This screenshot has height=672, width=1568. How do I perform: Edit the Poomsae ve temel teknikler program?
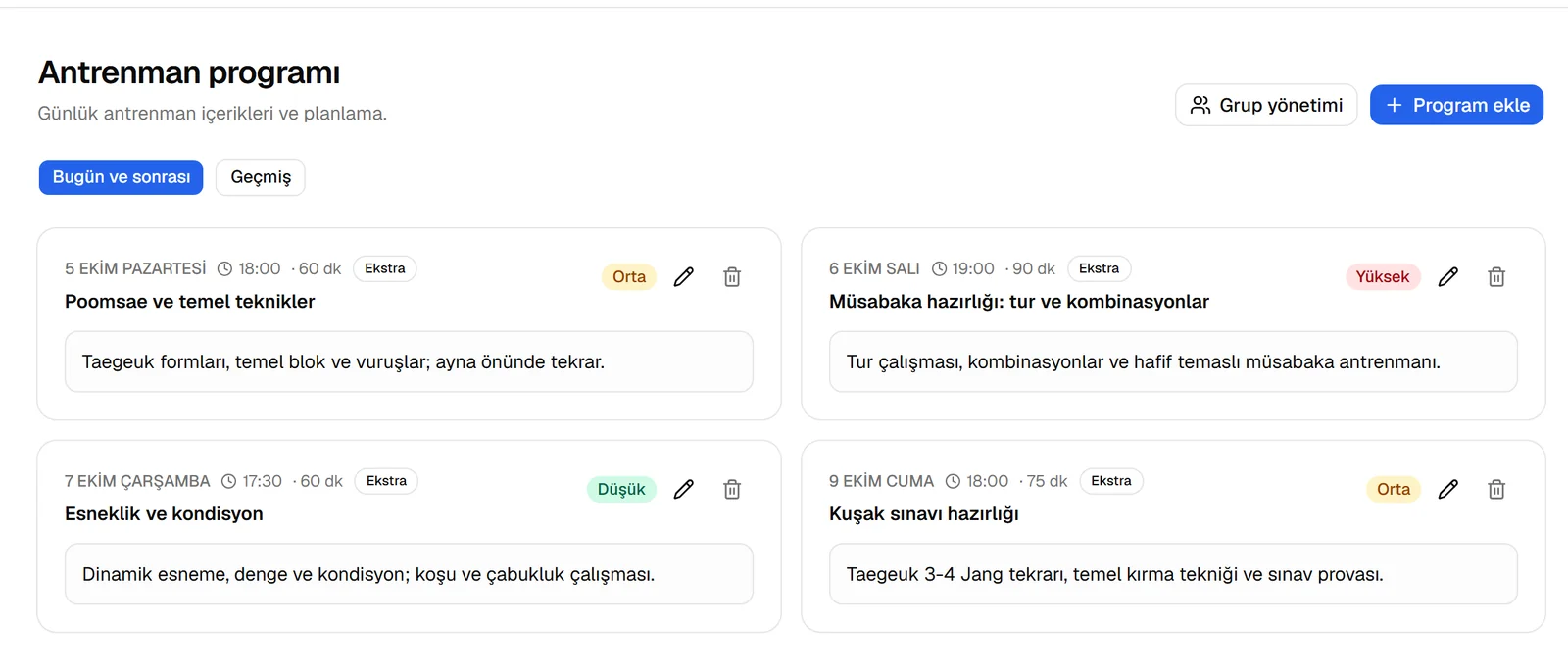684,277
